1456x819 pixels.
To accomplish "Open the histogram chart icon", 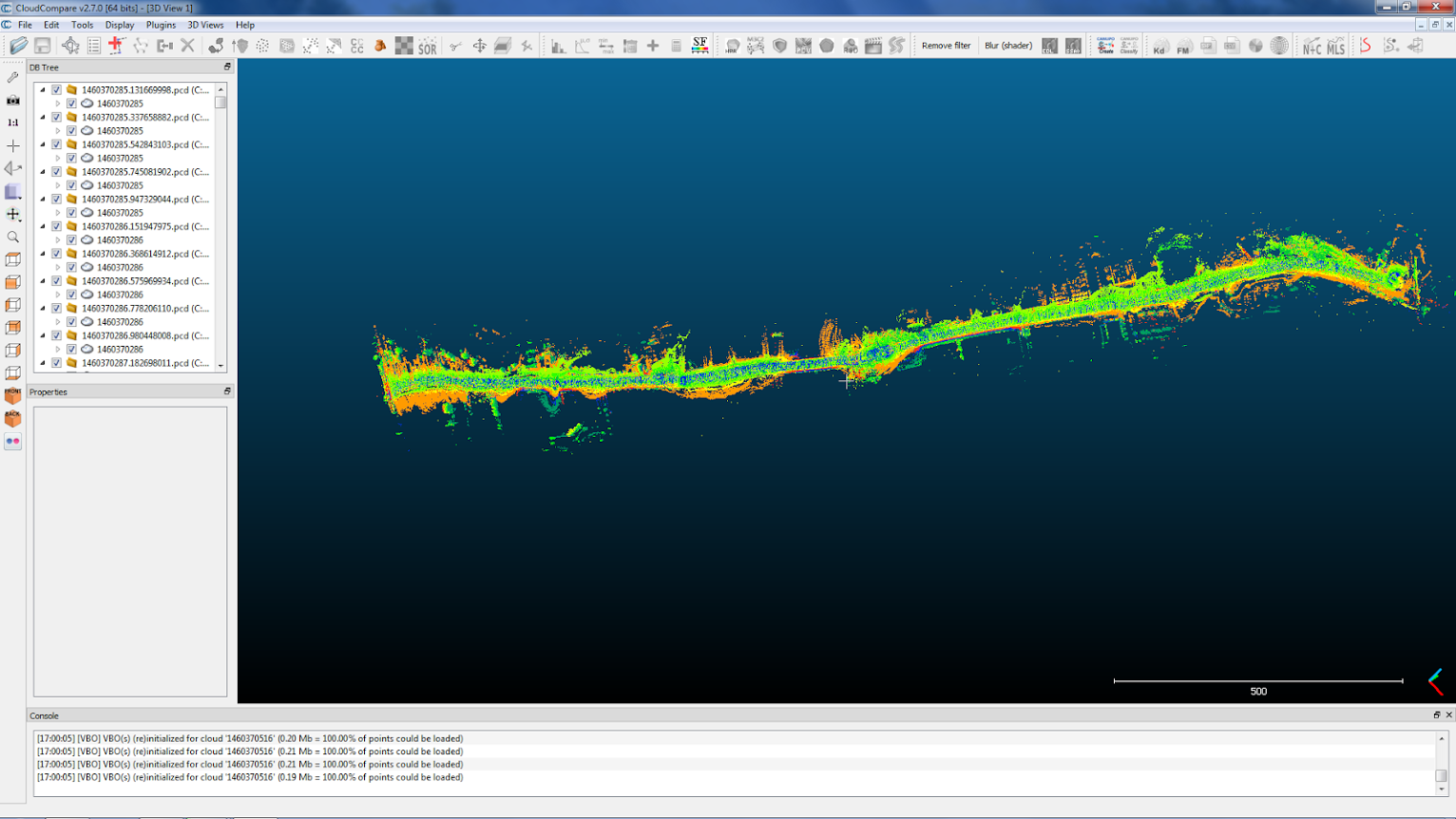I will tap(558, 46).
